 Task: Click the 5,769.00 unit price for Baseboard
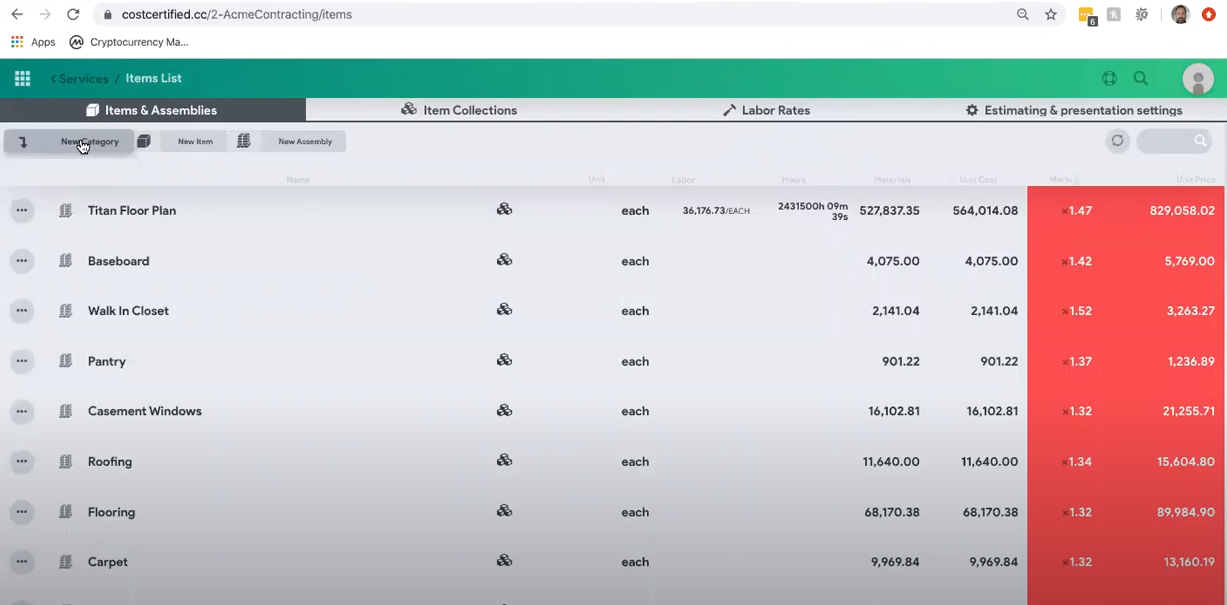tap(1190, 261)
